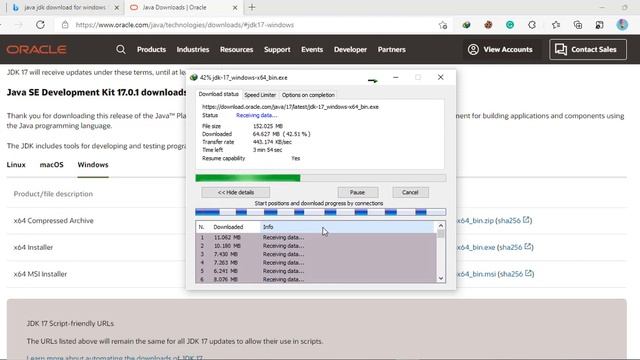Select connection row 2 with 10.180 MB
Screen dimensions: 640x360
click(316, 246)
